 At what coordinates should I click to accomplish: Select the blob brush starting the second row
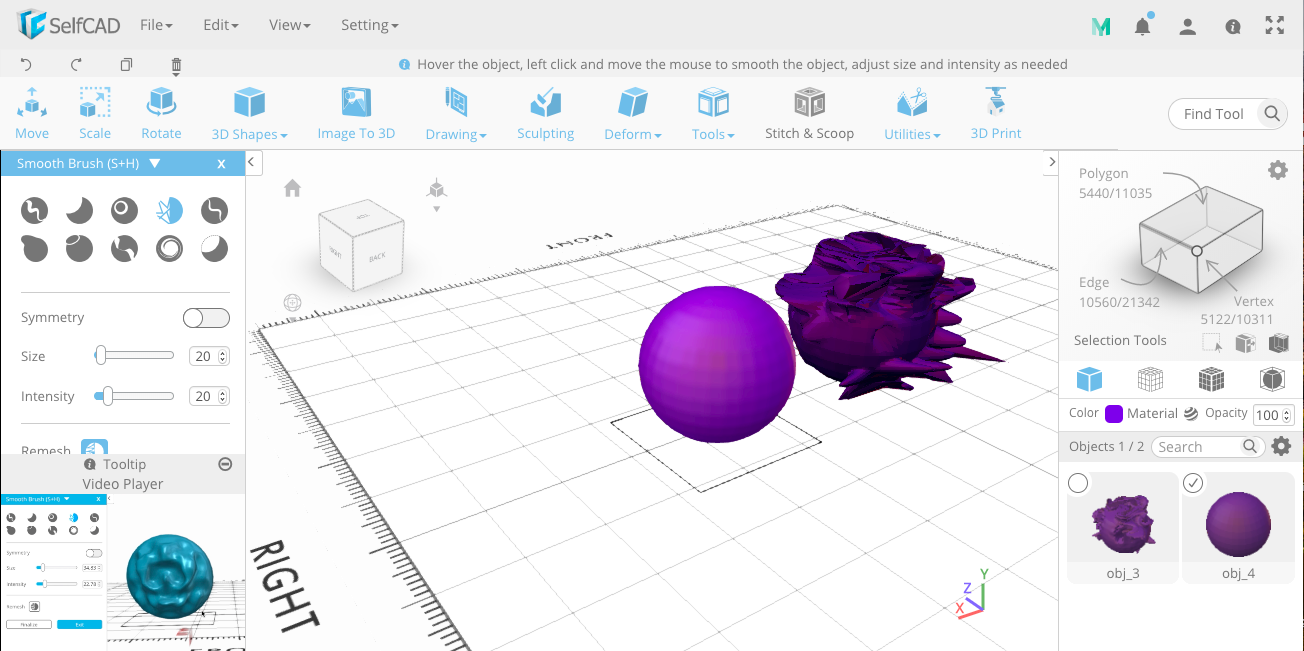[35, 248]
